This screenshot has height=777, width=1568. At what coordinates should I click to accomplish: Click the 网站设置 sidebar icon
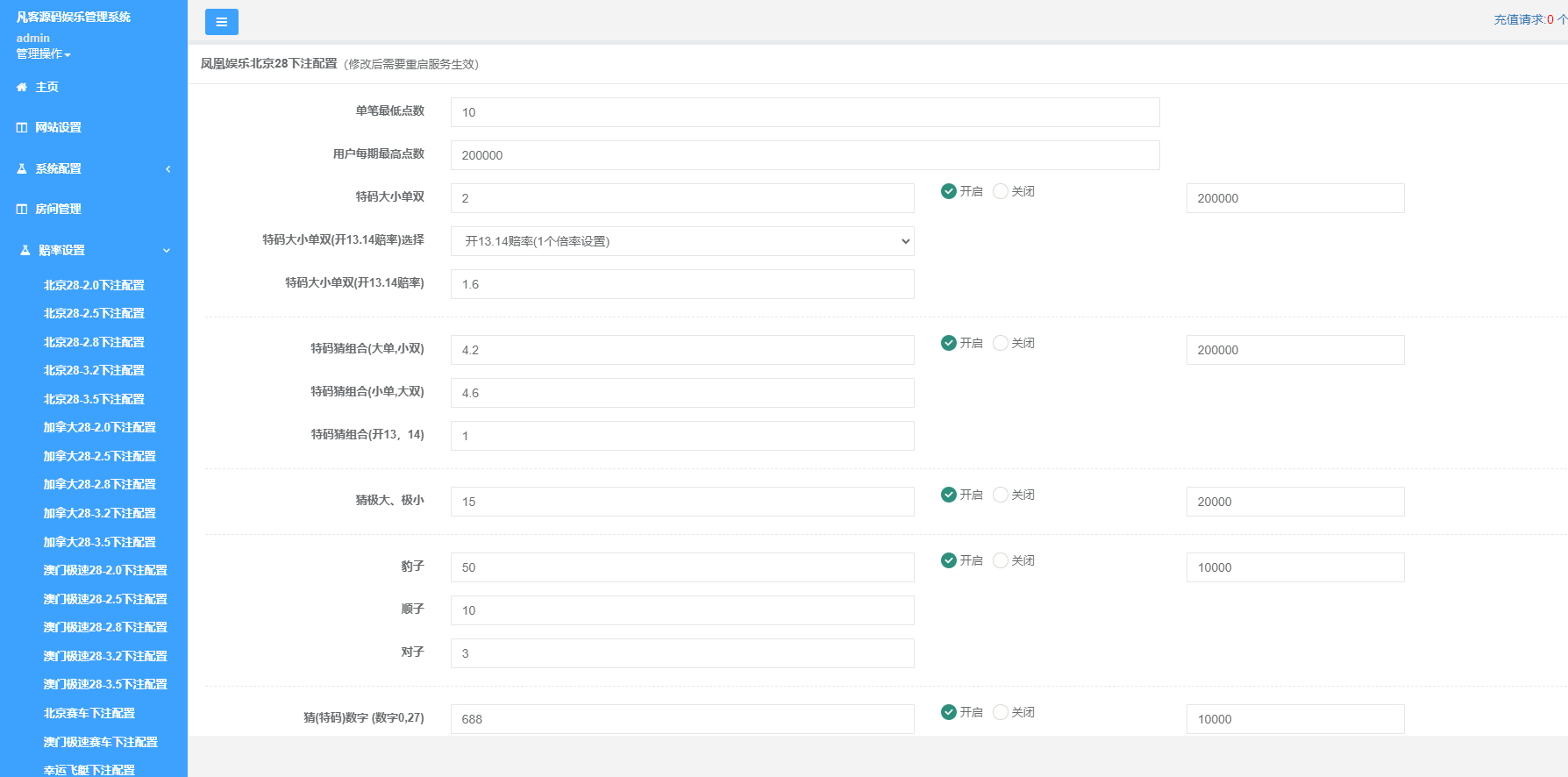pos(22,128)
